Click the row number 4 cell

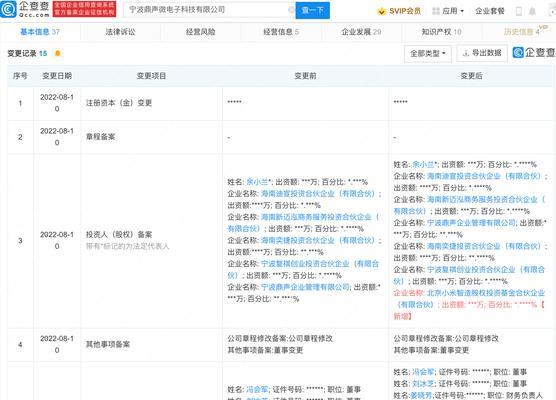point(20,345)
